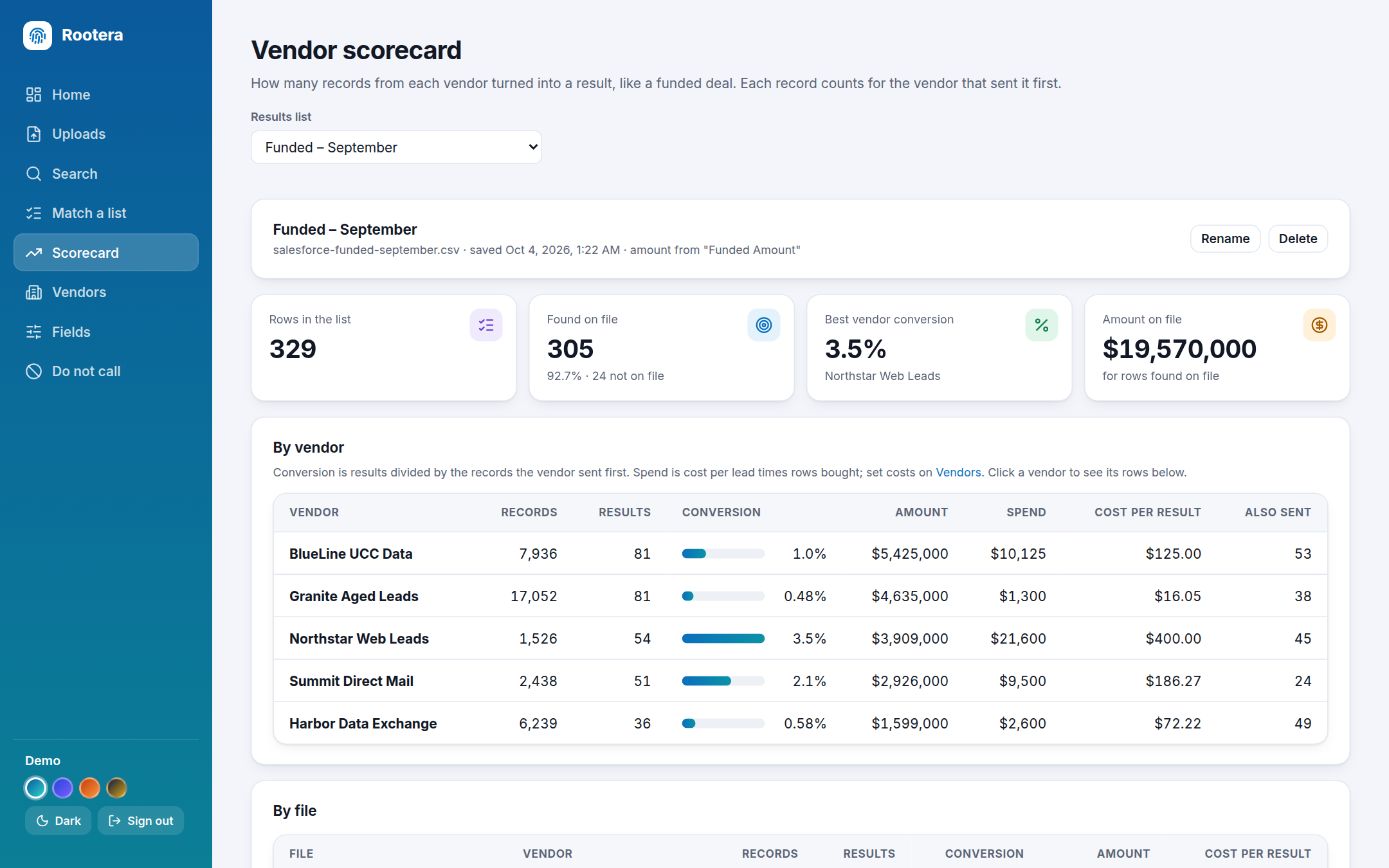Screen dimensions: 1389x868
Task: Click the Delete button
Action: pyautogui.click(x=1298, y=239)
